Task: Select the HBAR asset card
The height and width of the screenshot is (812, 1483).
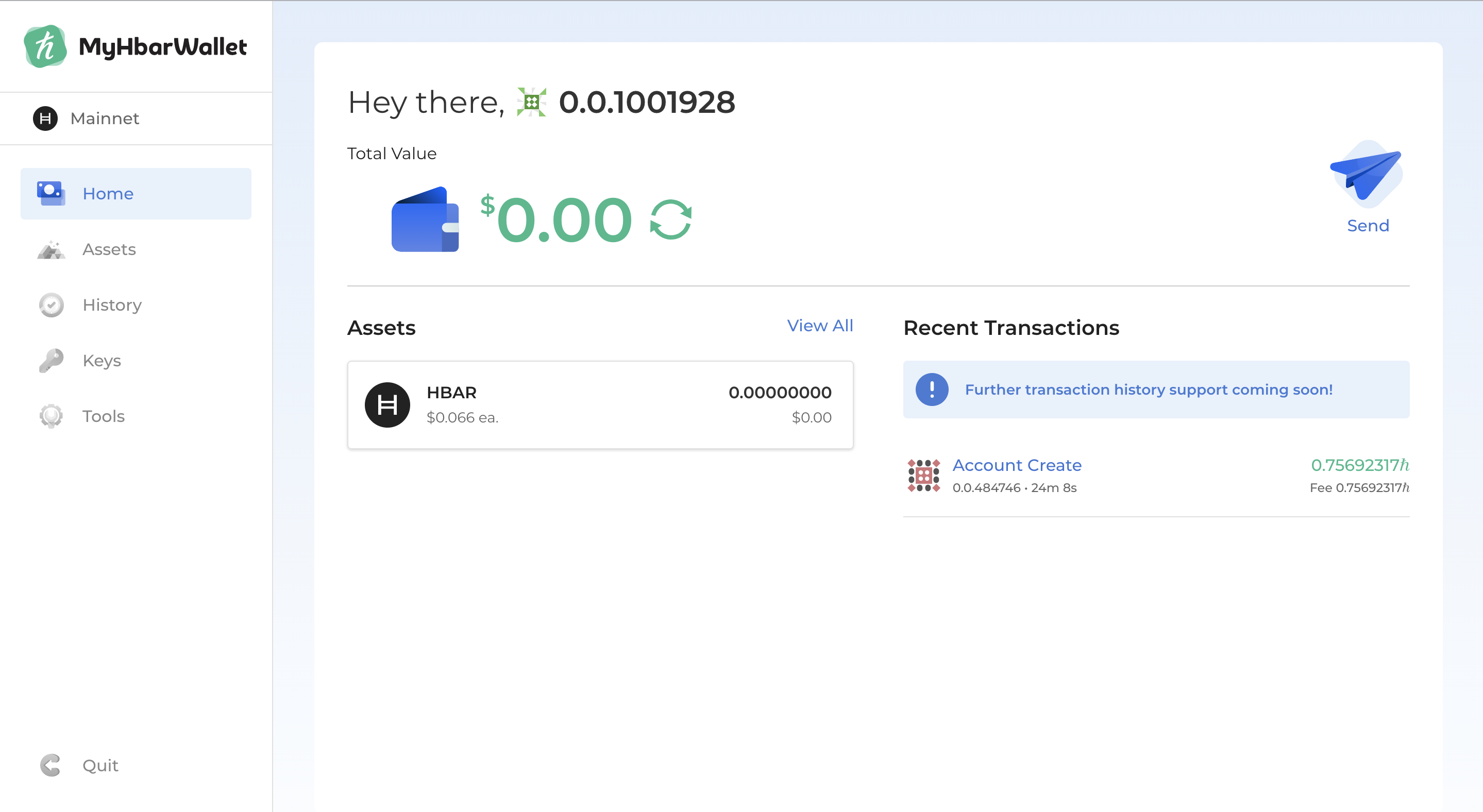Action: point(600,404)
